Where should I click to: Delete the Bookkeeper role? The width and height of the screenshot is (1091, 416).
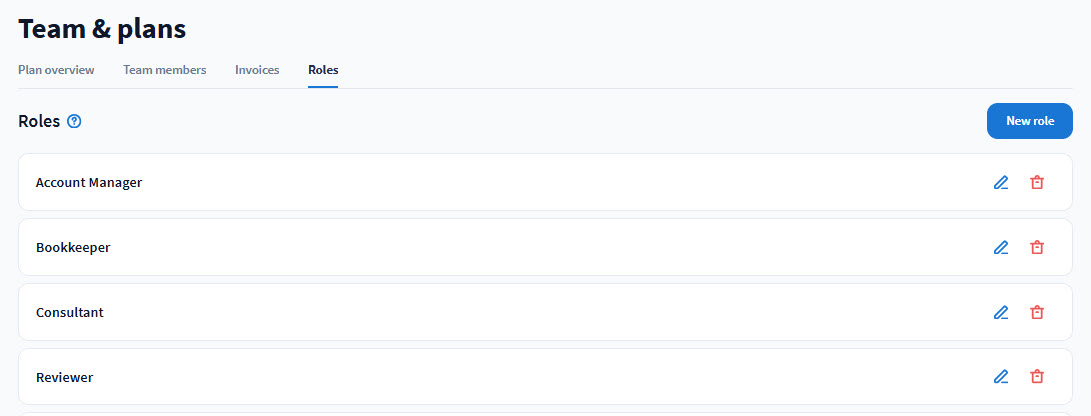[x=1037, y=247]
